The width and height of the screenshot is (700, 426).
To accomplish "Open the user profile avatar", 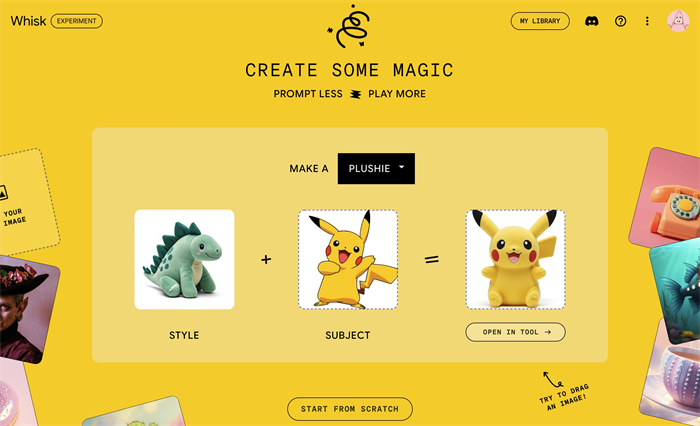I will tap(678, 21).
